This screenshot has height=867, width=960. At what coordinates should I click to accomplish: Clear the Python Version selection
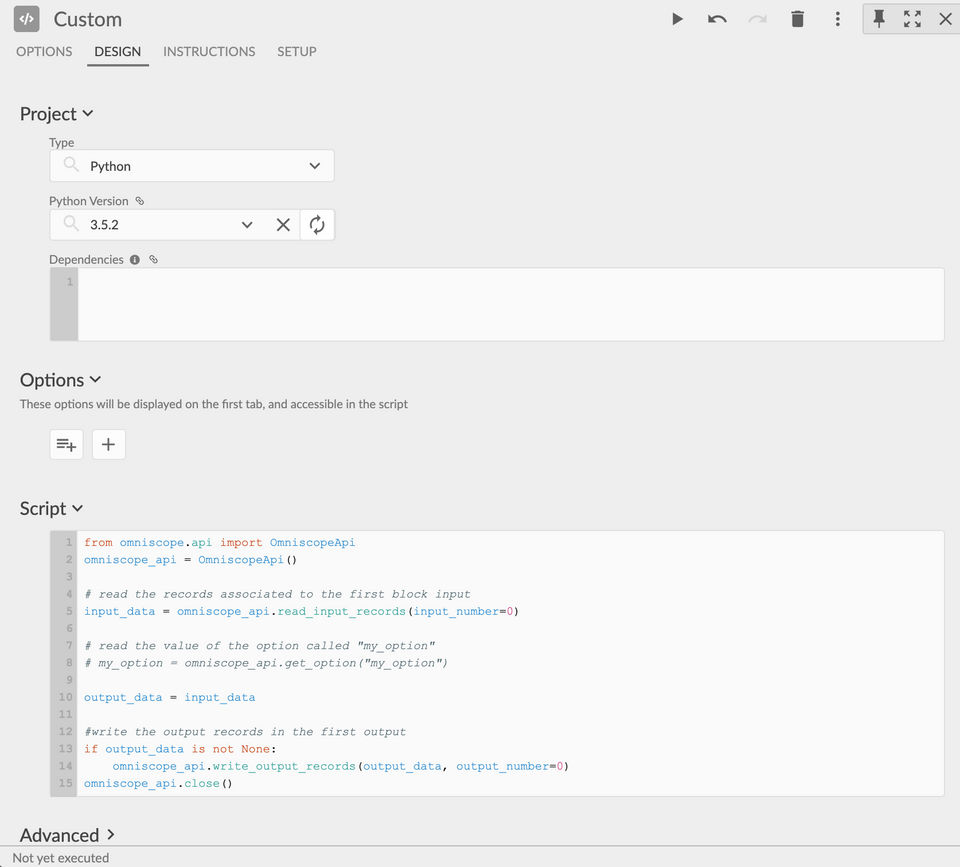click(283, 225)
